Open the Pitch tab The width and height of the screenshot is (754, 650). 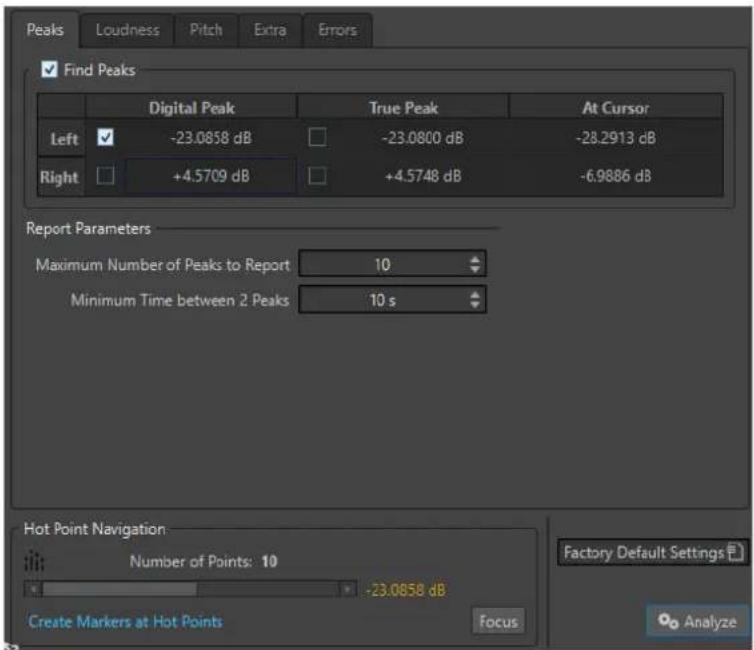(x=206, y=30)
